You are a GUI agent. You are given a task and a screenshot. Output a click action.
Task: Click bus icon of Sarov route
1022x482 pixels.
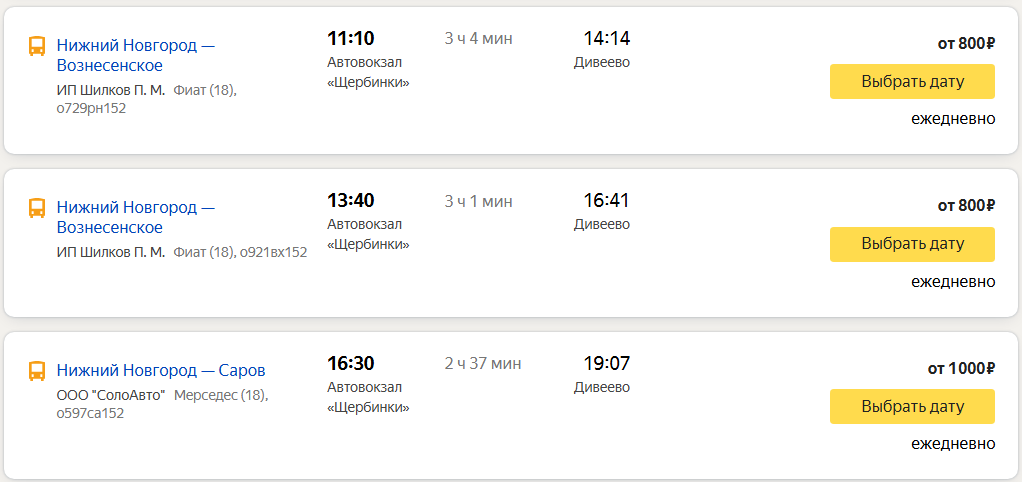(x=37, y=371)
